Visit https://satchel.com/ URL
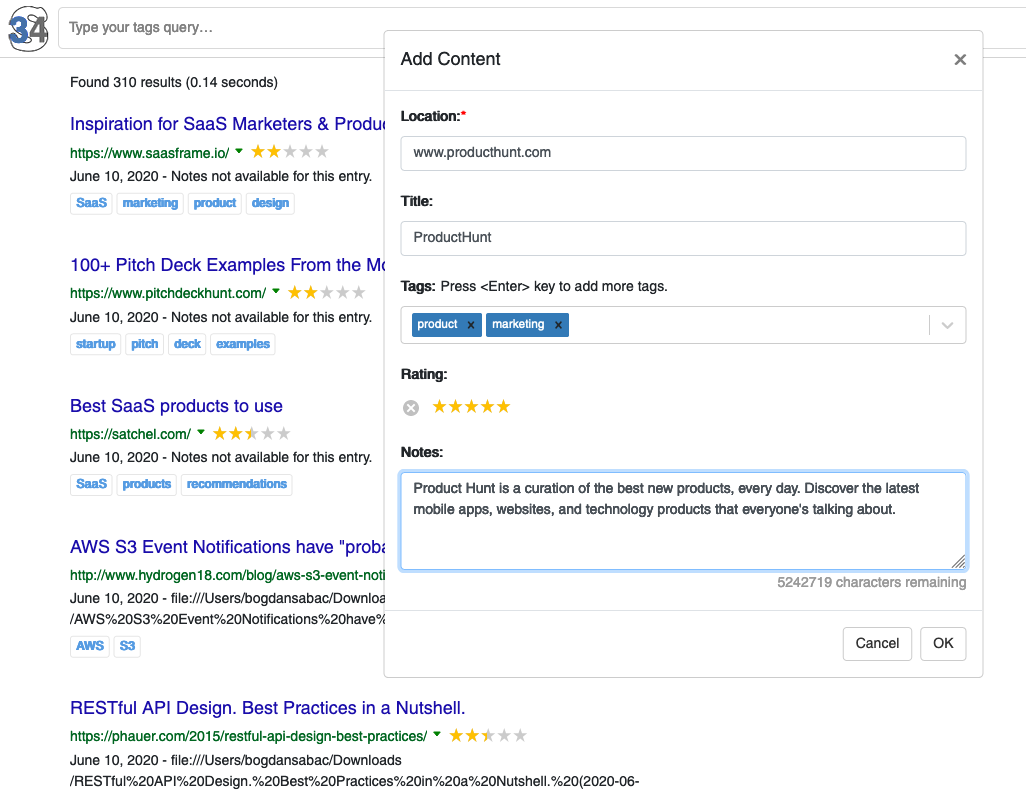Image resolution: width=1026 pixels, height=793 pixels. click(x=130, y=434)
